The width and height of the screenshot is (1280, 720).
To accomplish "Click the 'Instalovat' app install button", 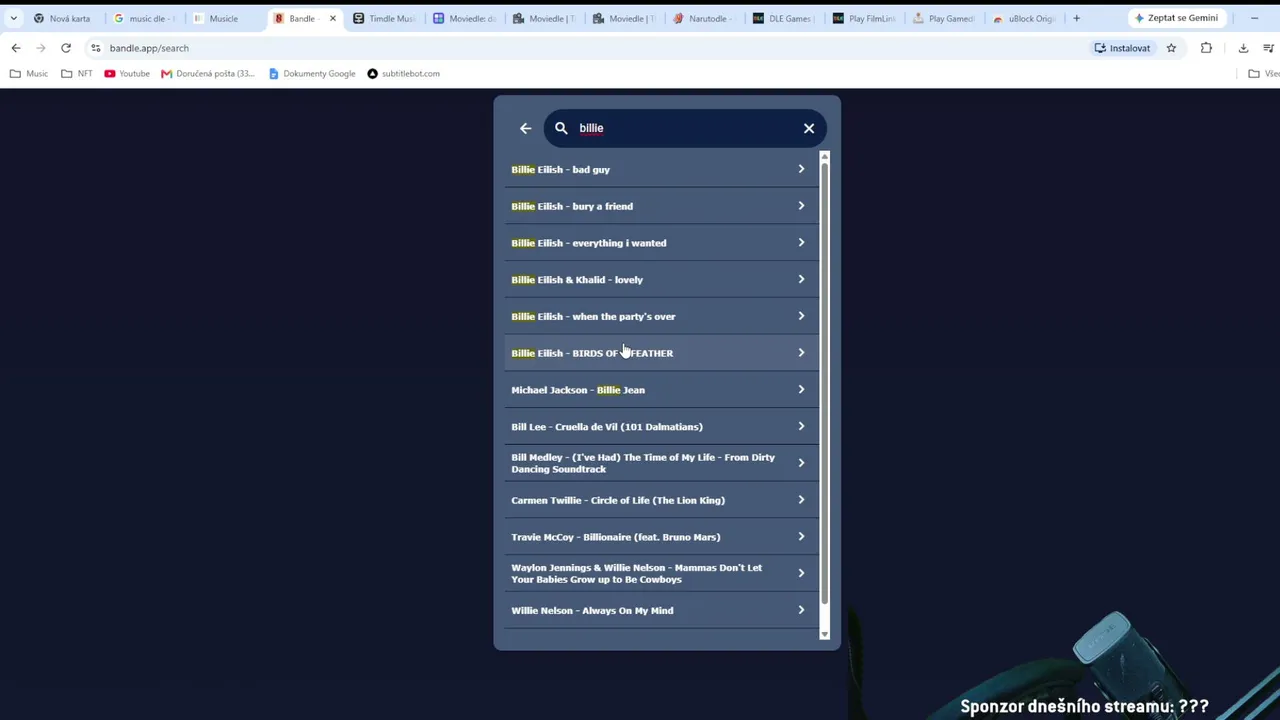I will click(x=1122, y=48).
